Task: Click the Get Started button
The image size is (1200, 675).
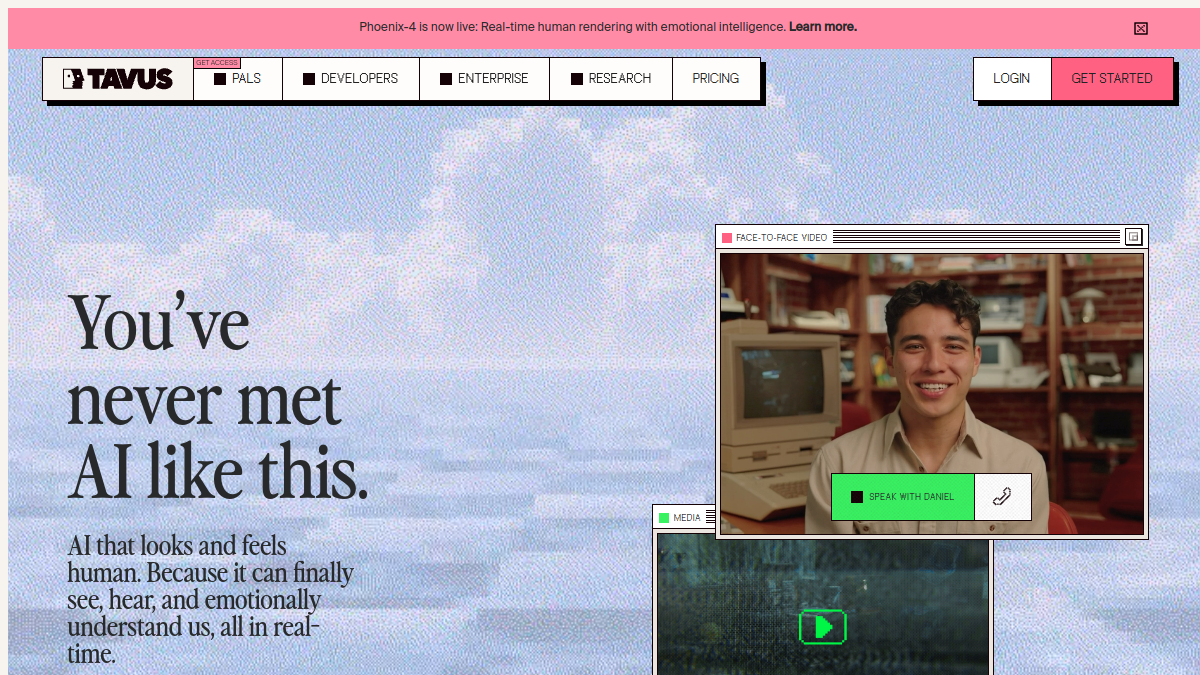Action: tap(1112, 79)
